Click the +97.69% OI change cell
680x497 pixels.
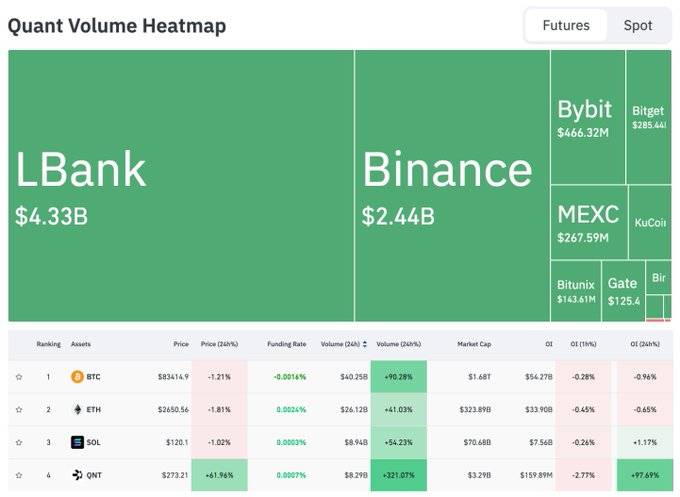tap(645, 475)
